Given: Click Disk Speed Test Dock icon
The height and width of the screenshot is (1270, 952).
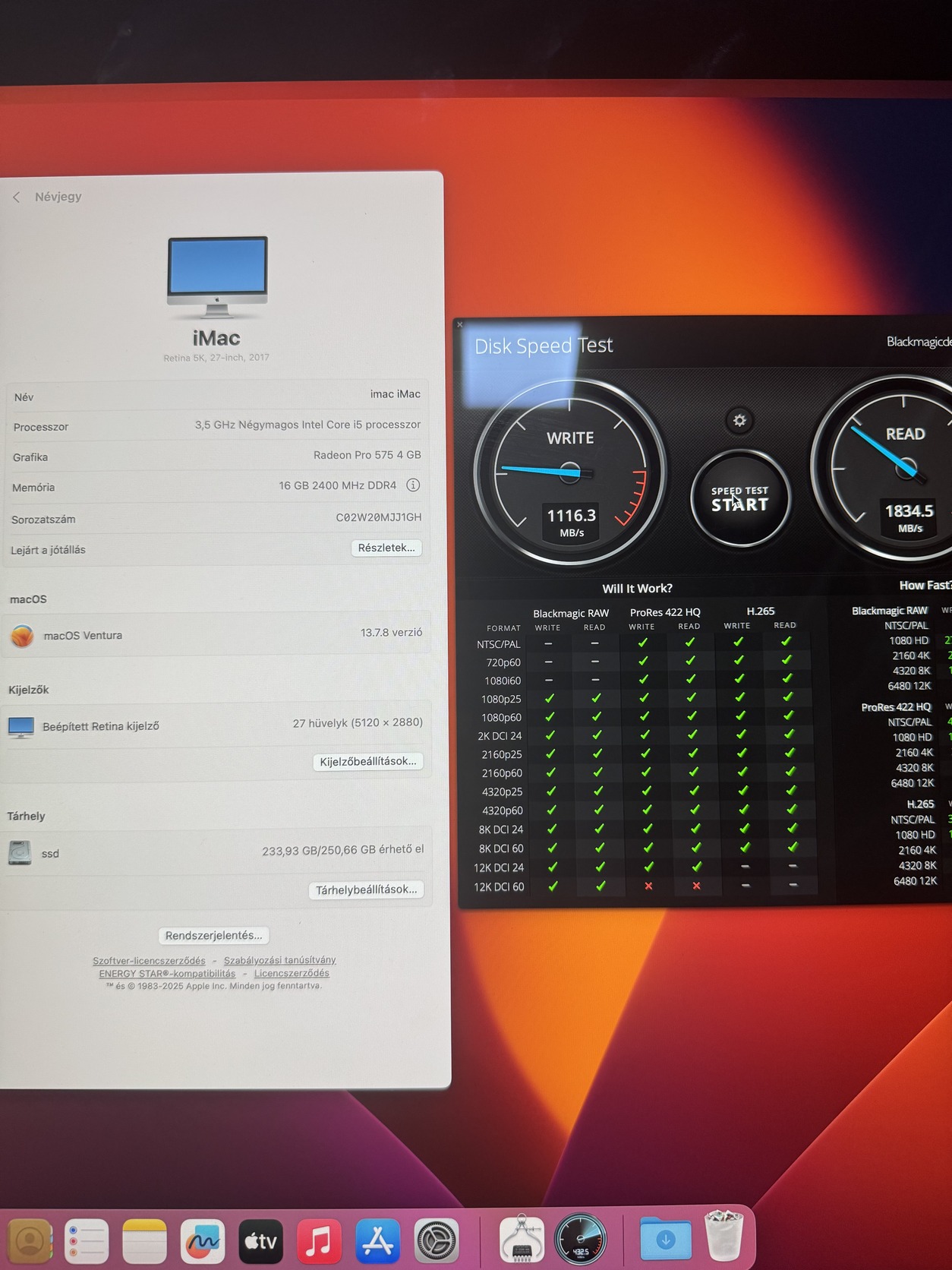Looking at the screenshot, I should 581,1240.
